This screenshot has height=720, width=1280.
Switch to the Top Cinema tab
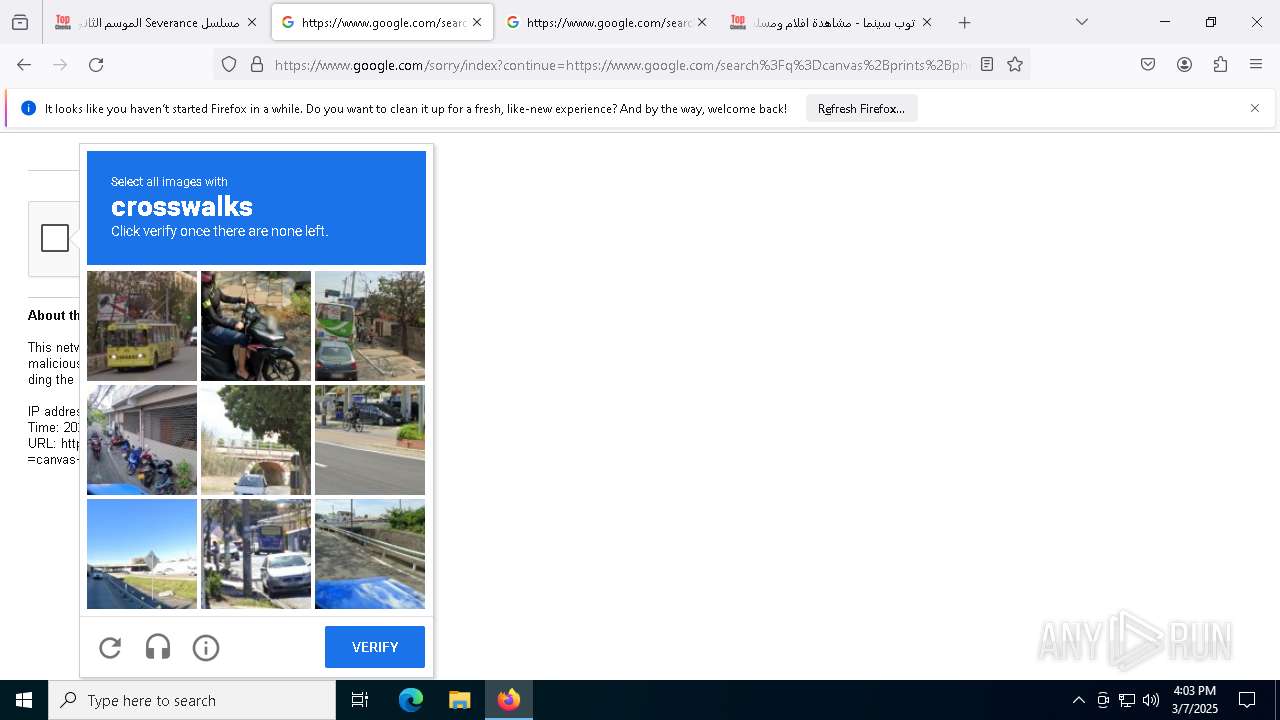pyautogui.click(x=832, y=22)
